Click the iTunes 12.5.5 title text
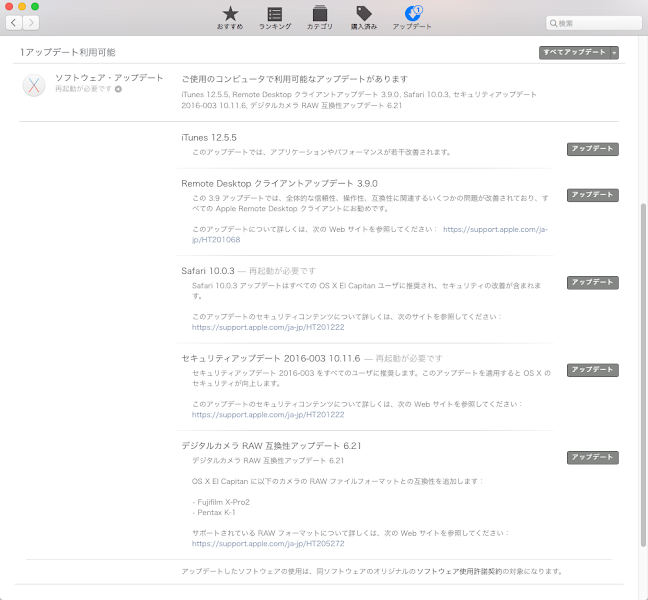The height and width of the screenshot is (600, 648). tap(209, 138)
